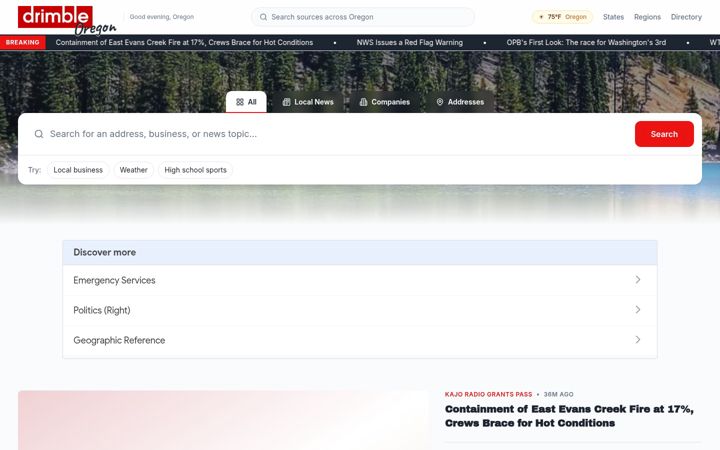Screen dimensions: 720x450
Task: Click the map pin icon on Addresses tab
Action: (440, 102)
